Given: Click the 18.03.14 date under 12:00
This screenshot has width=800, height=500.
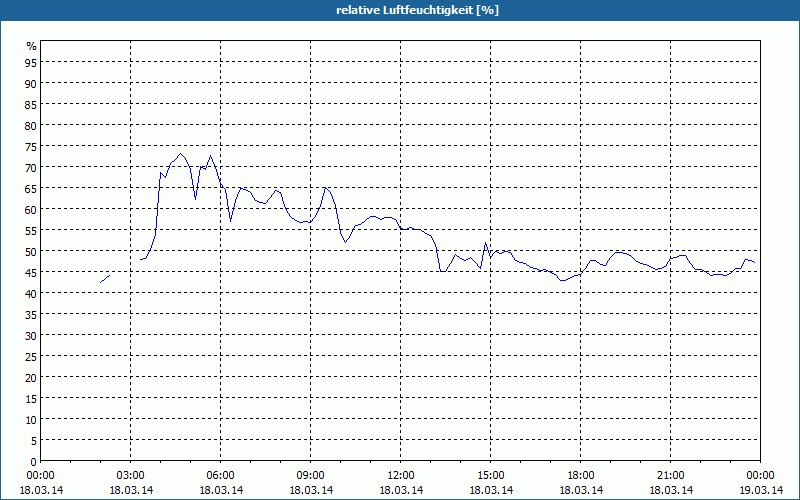Looking at the screenshot, I should pos(401,490).
